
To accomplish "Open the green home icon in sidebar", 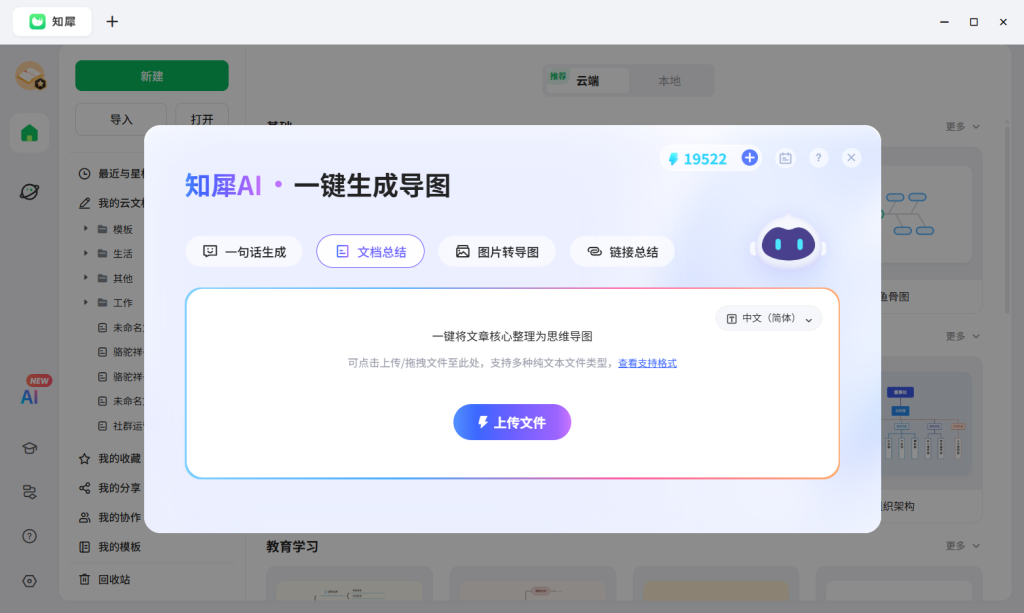I will tap(29, 133).
